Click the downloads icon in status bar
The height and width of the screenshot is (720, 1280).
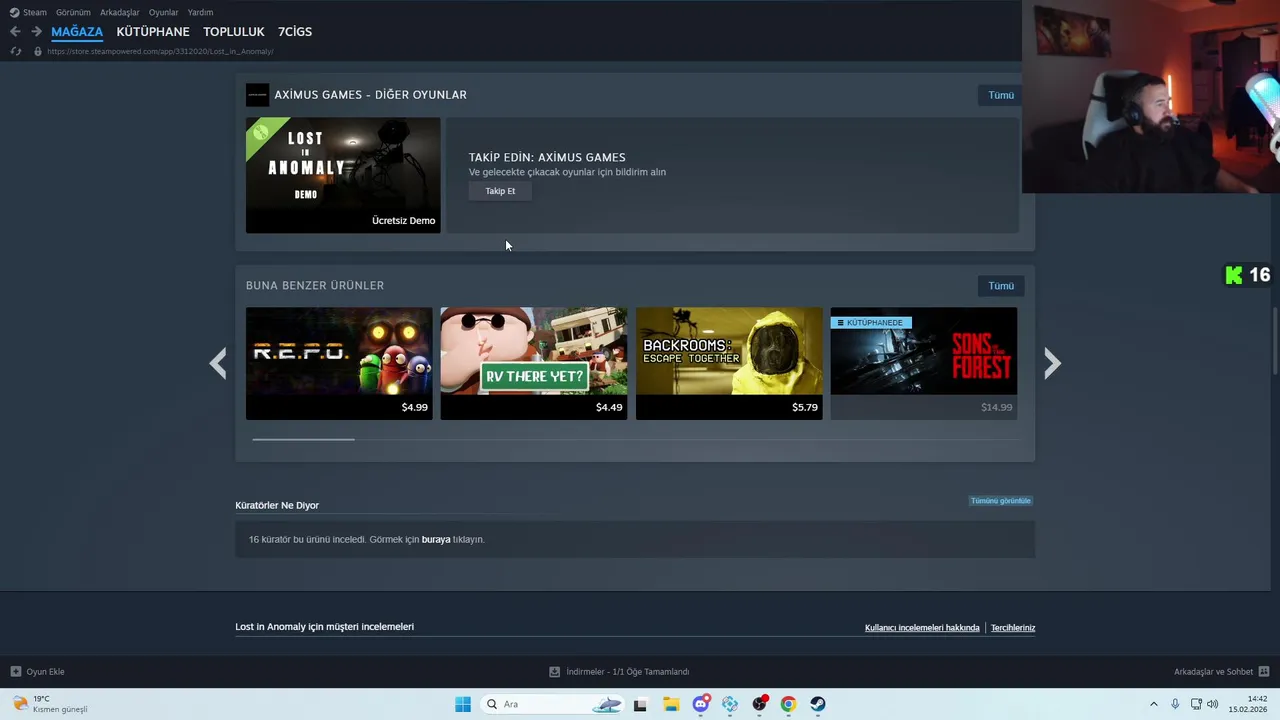point(555,672)
